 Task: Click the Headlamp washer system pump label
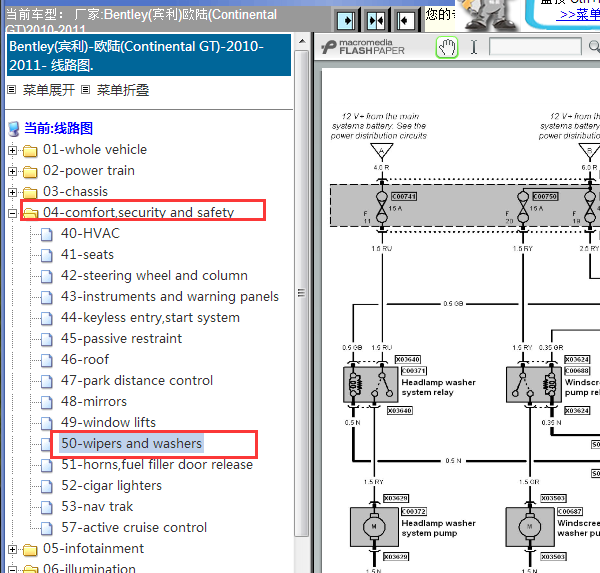pyautogui.click(x=439, y=528)
